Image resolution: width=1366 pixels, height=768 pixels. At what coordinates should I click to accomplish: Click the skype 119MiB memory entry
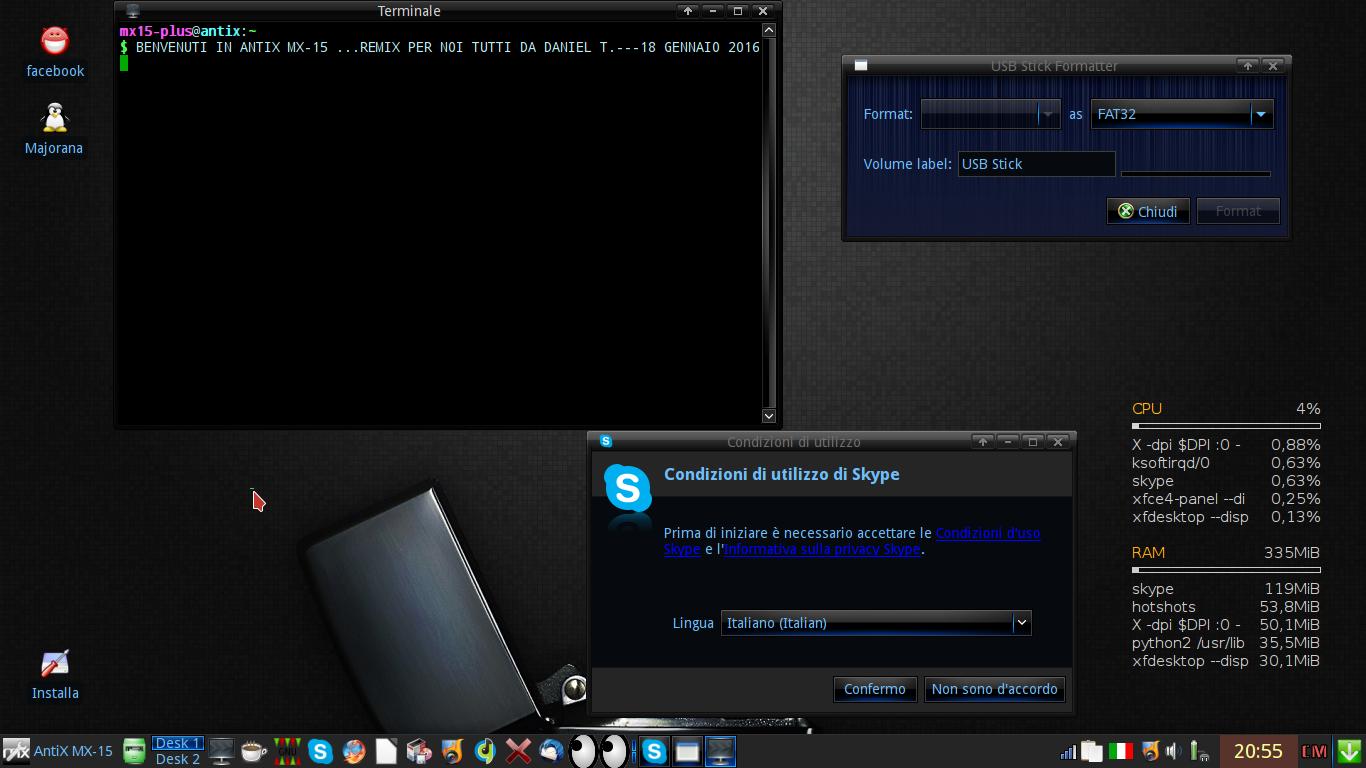click(1226, 589)
